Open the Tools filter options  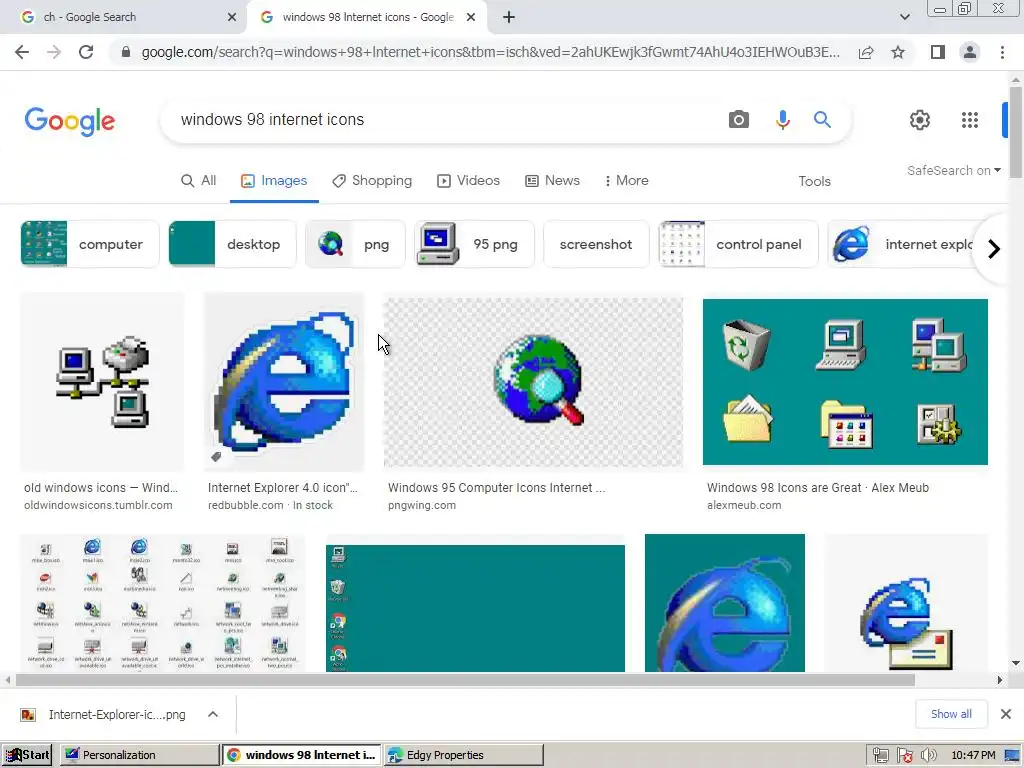pos(814,181)
